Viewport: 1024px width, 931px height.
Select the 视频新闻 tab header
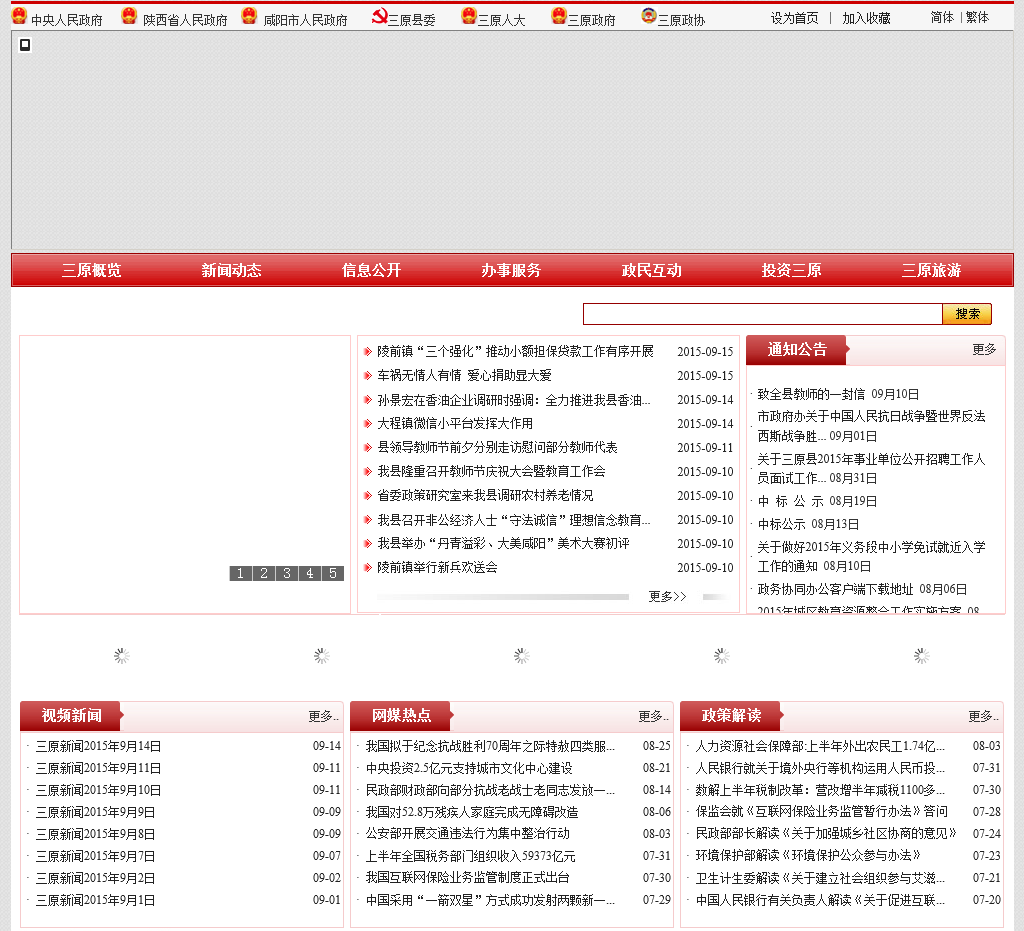[x=71, y=716]
